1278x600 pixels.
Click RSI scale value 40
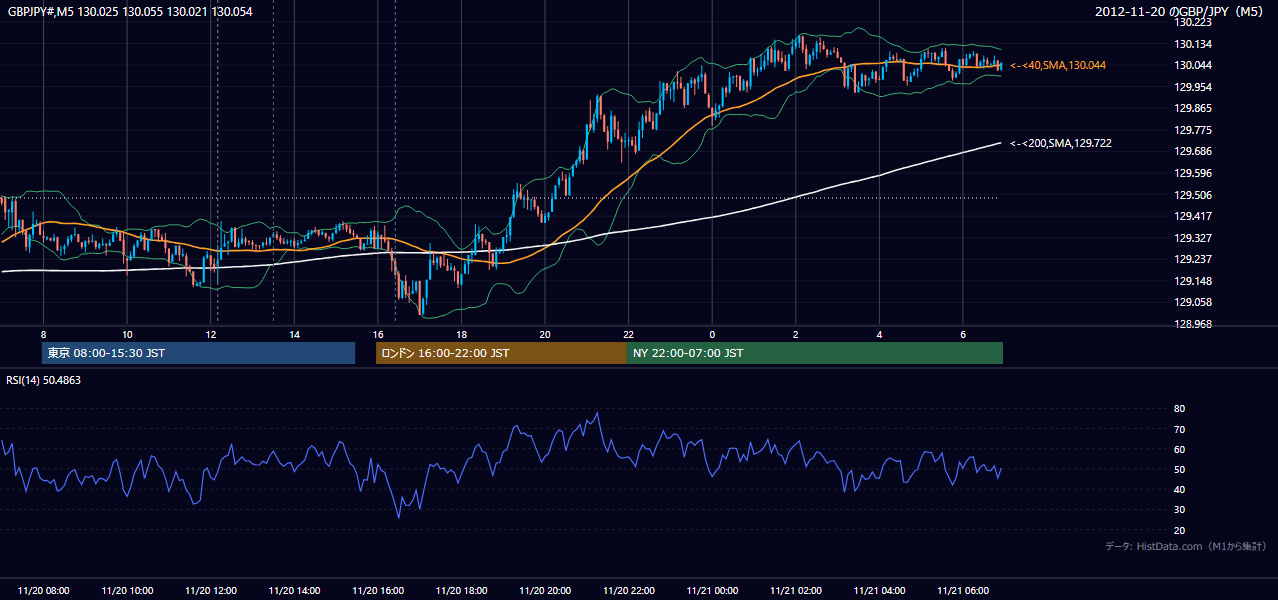pyautogui.click(x=1180, y=489)
